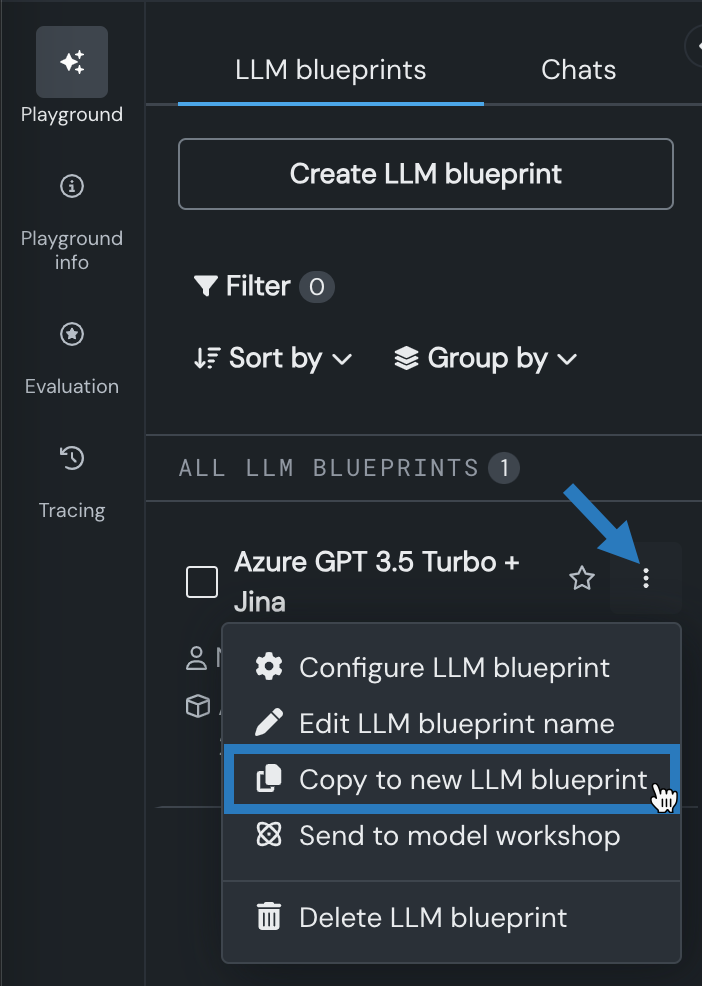
Task: Select the LLM blueprints tab
Action: pos(331,70)
